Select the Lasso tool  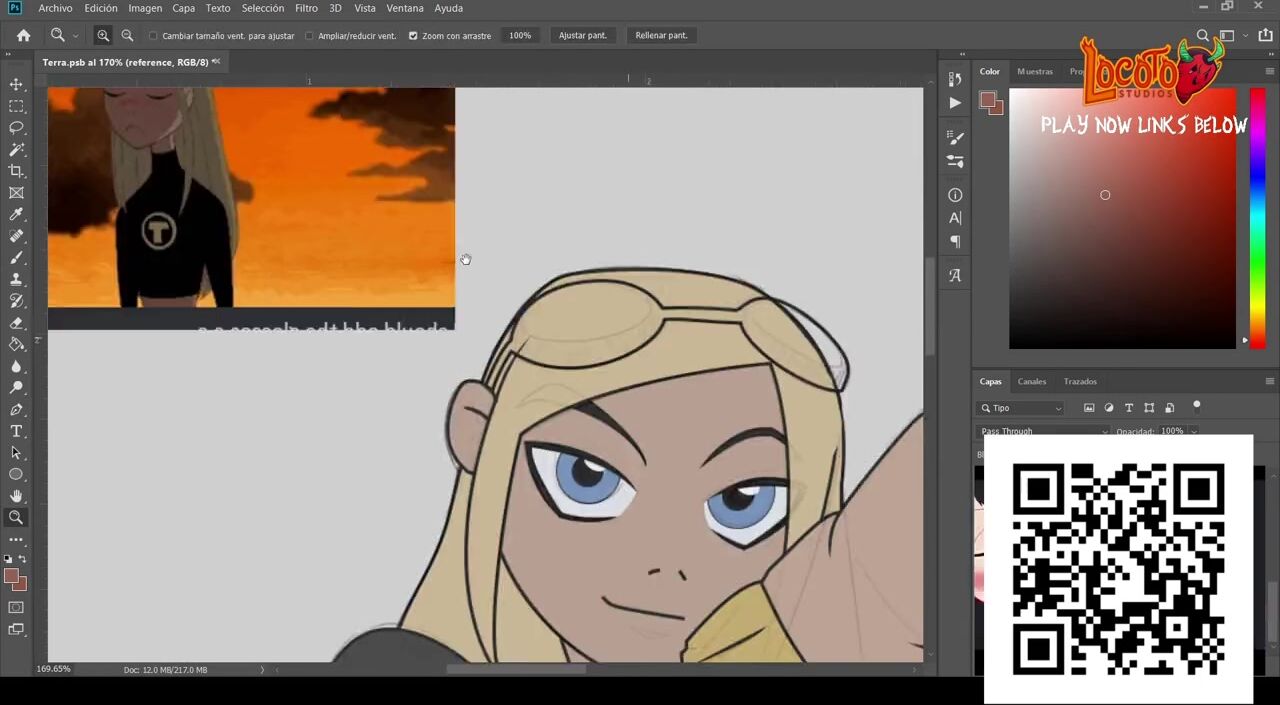(x=16, y=128)
